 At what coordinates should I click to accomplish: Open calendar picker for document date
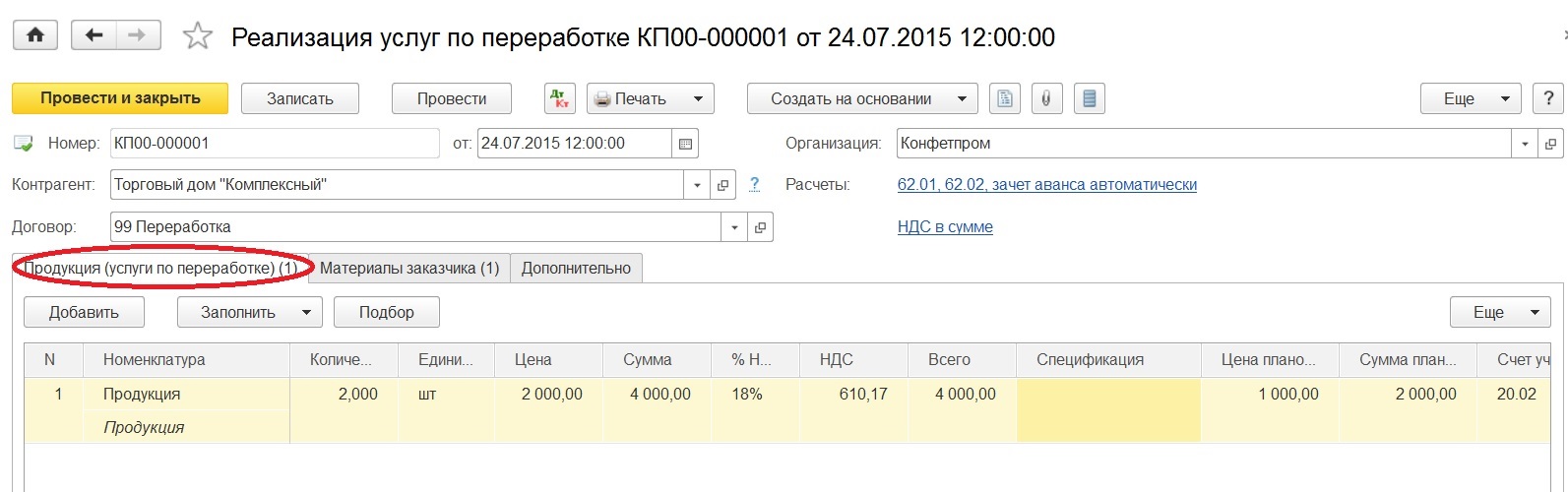click(x=685, y=144)
